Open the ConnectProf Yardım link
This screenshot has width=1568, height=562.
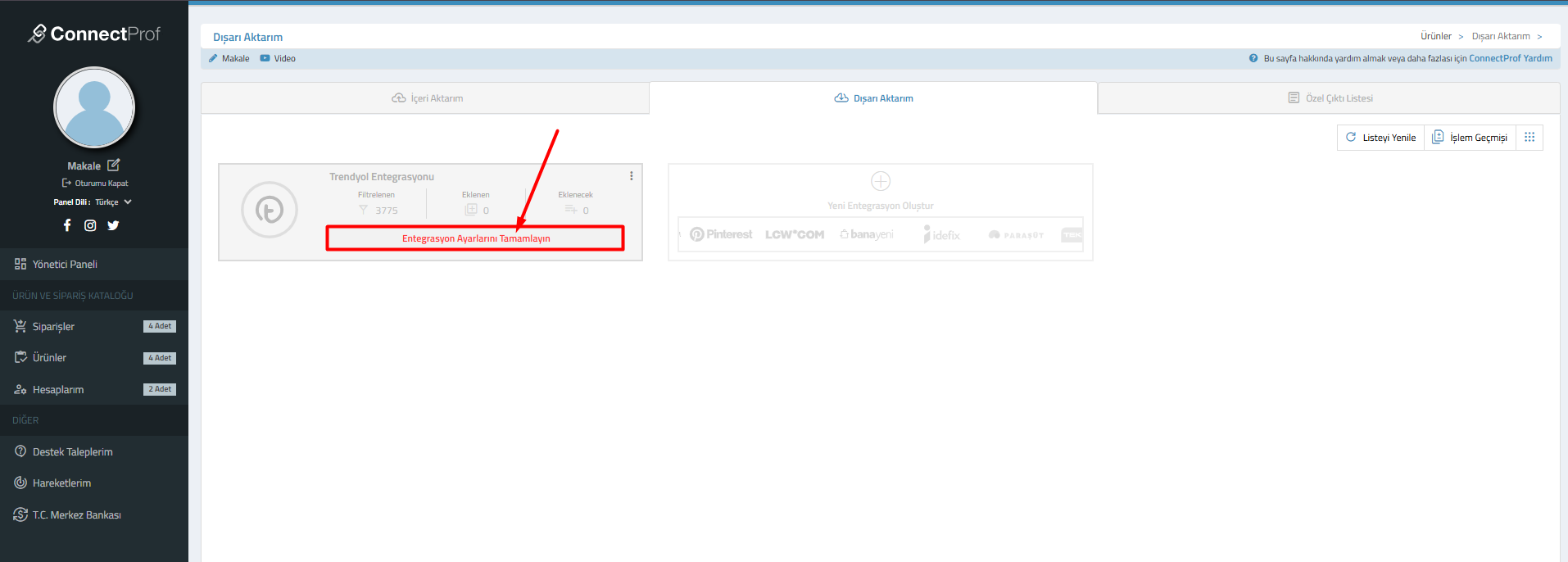click(x=1510, y=58)
